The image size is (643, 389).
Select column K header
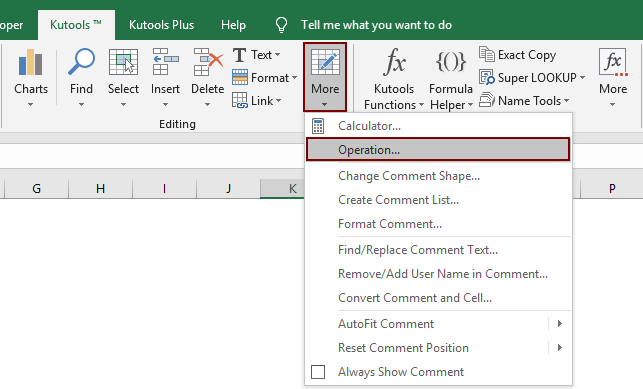tap(283, 189)
